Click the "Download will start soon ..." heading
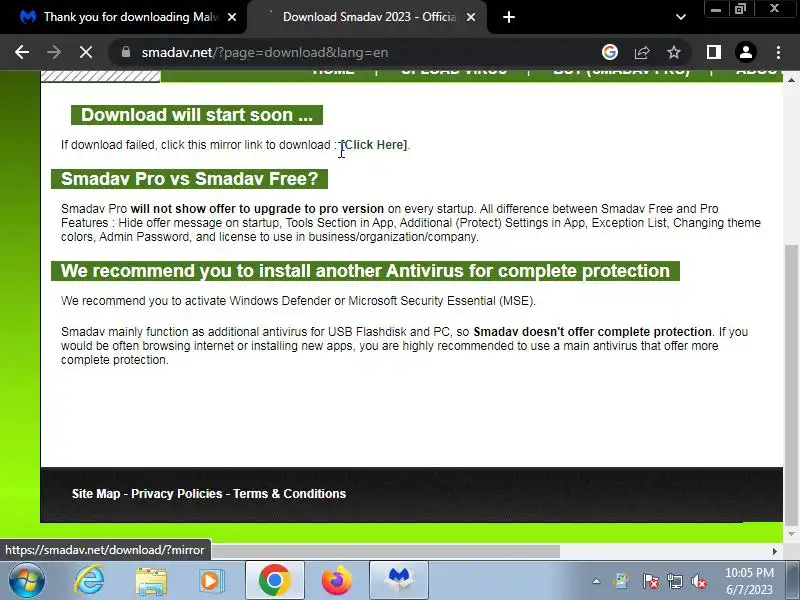The width and height of the screenshot is (800, 600). [197, 115]
